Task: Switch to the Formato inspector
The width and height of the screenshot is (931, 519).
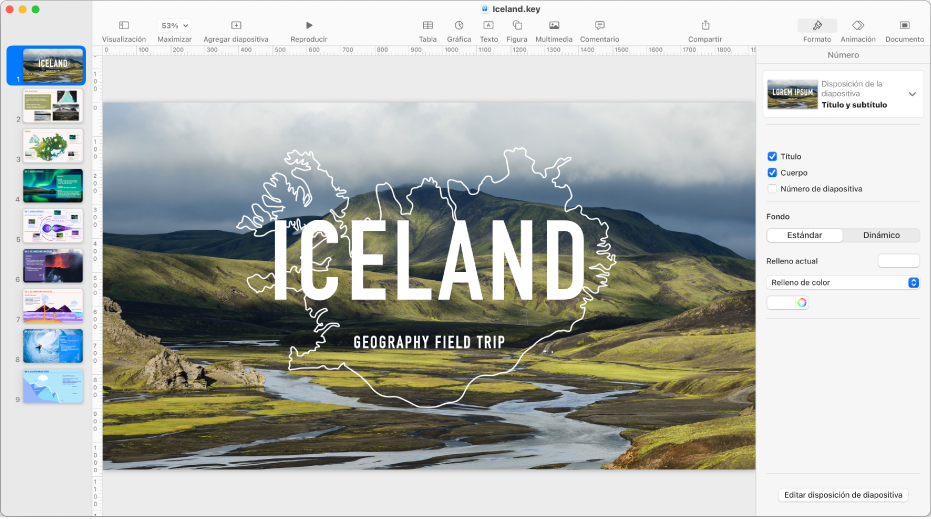Action: pos(817,26)
